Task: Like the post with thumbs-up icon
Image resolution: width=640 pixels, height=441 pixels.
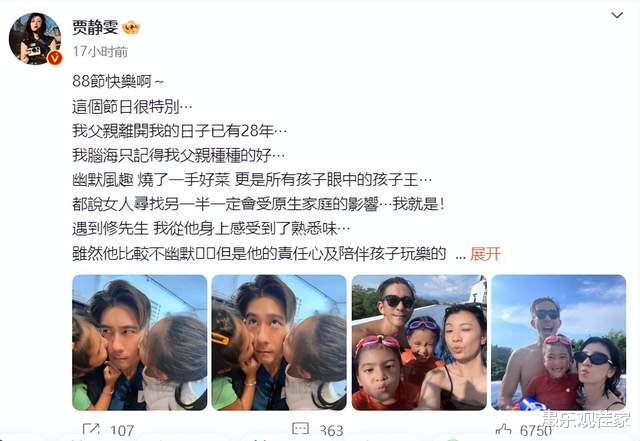Action: click(x=503, y=430)
